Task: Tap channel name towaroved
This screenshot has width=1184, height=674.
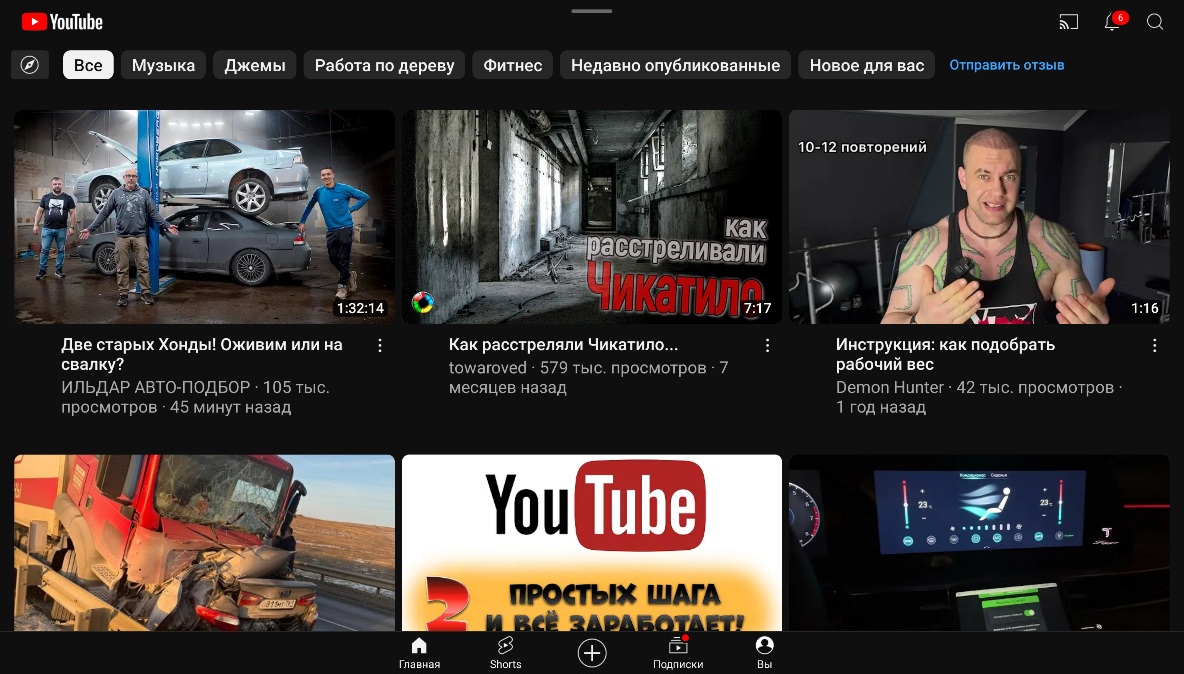Action: 487,368
